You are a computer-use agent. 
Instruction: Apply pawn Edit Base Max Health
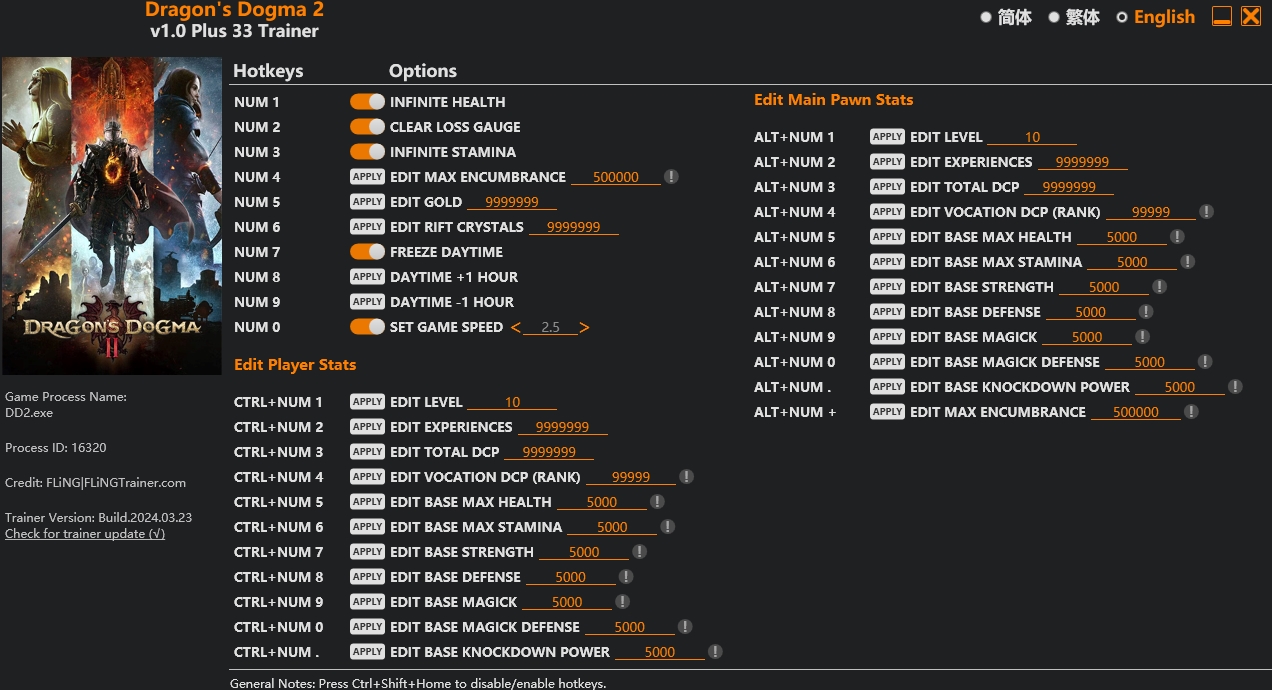click(887, 237)
